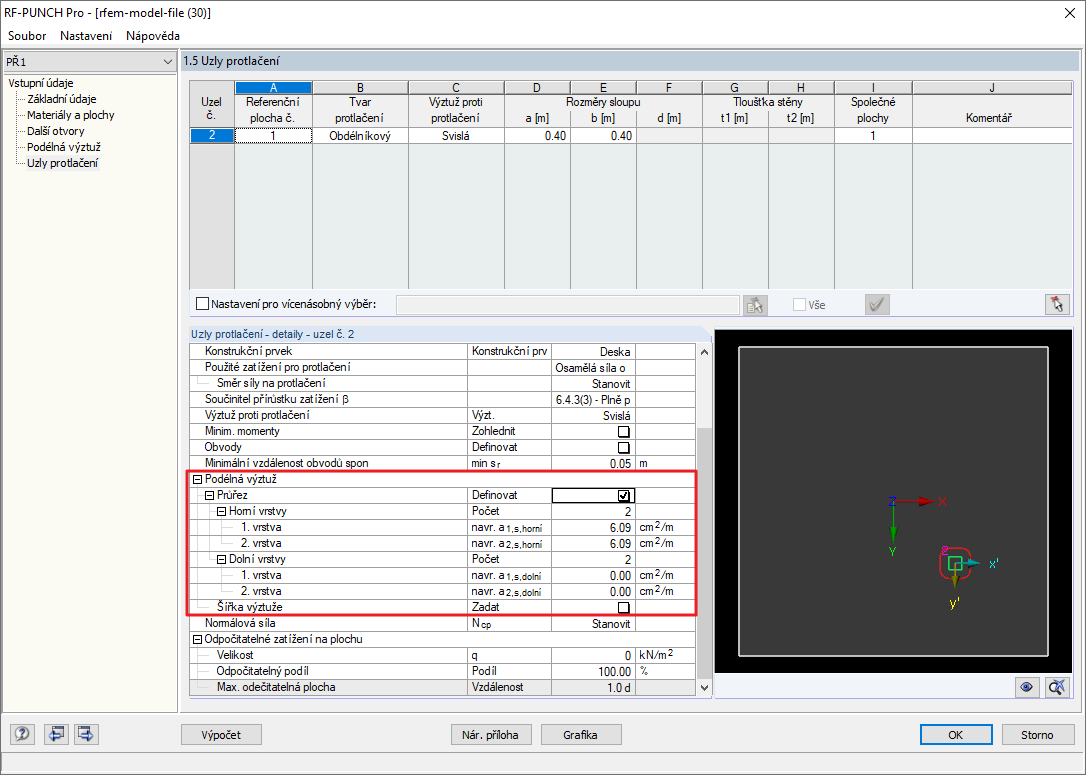Image resolution: width=1086 pixels, height=775 pixels.
Task: Click the Konstrukční prvek Deska value
Action: pyautogui.click(x=593, y=352)
